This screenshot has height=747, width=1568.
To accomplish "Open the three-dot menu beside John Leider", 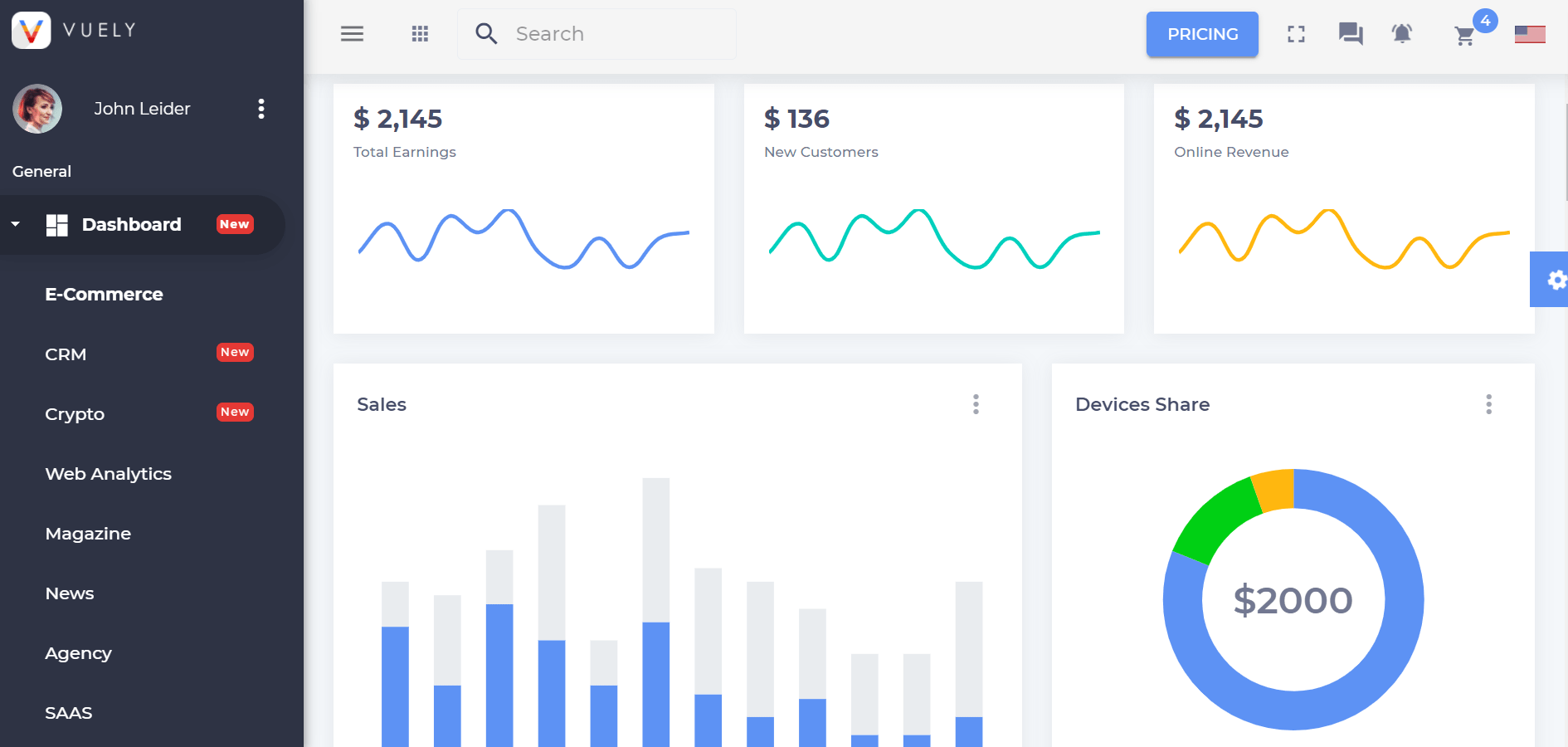I will click(x=261, y=109).
